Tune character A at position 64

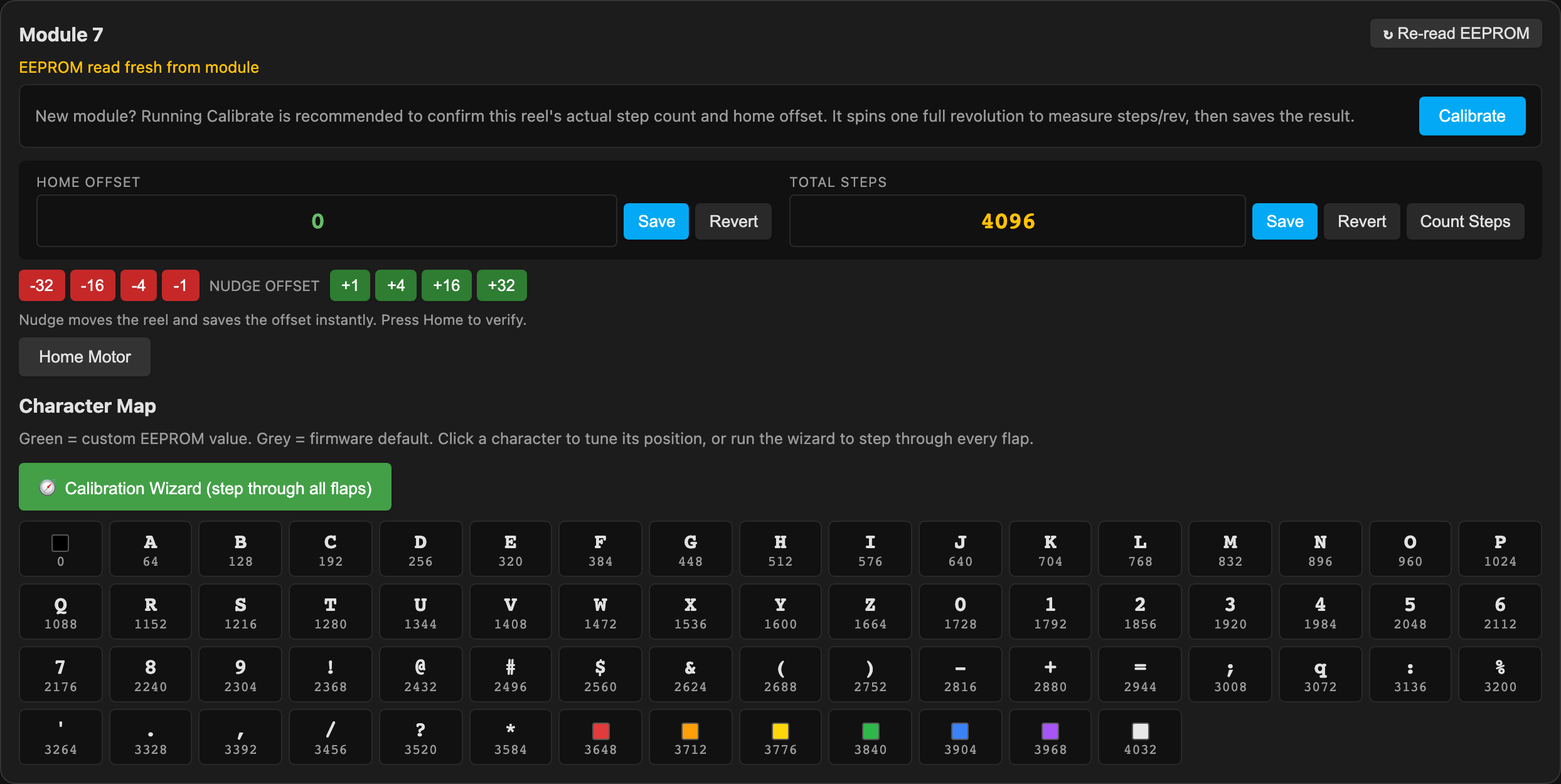(151, 549)
